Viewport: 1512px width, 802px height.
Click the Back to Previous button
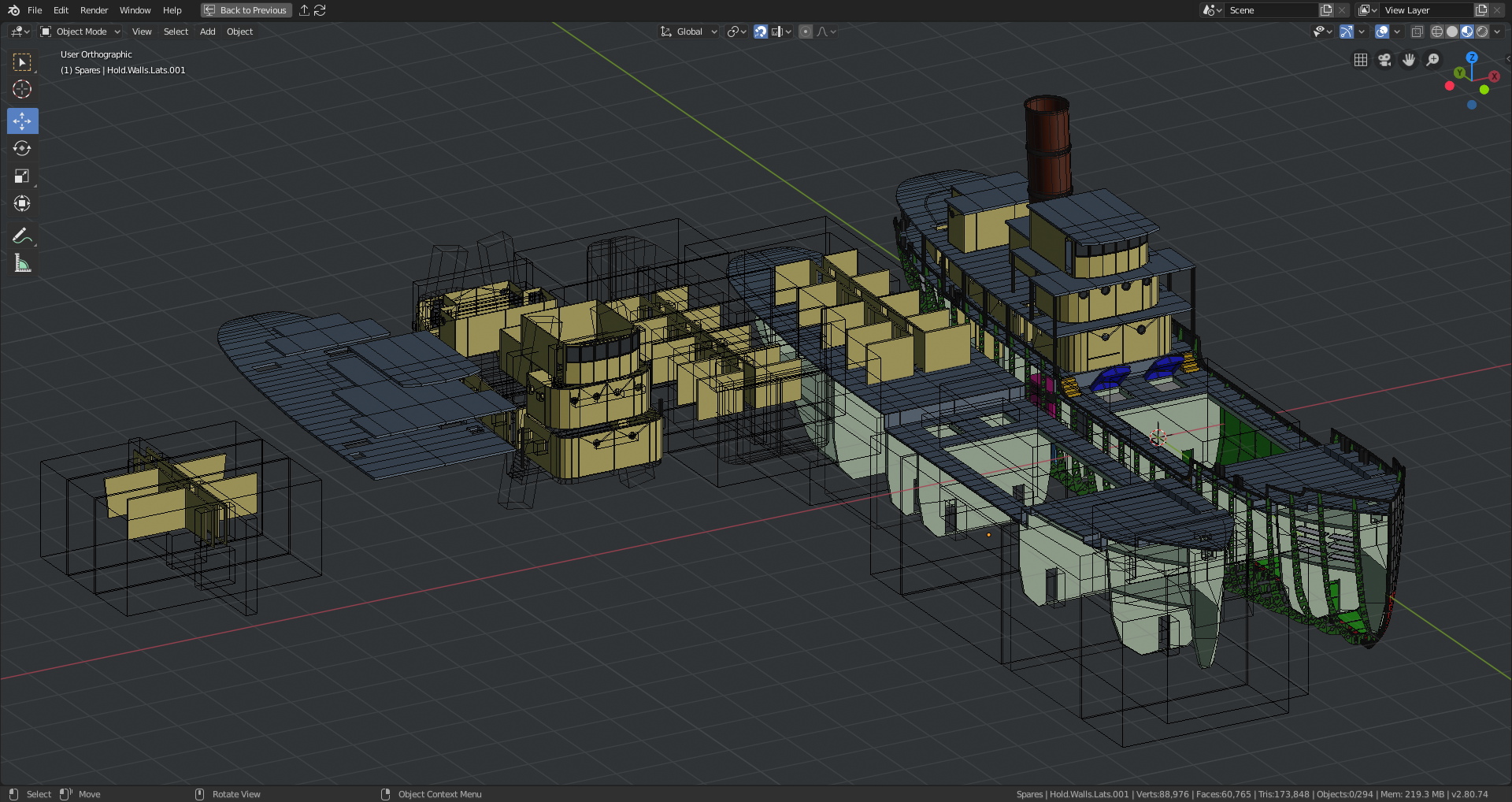click(x=246, y=10)
